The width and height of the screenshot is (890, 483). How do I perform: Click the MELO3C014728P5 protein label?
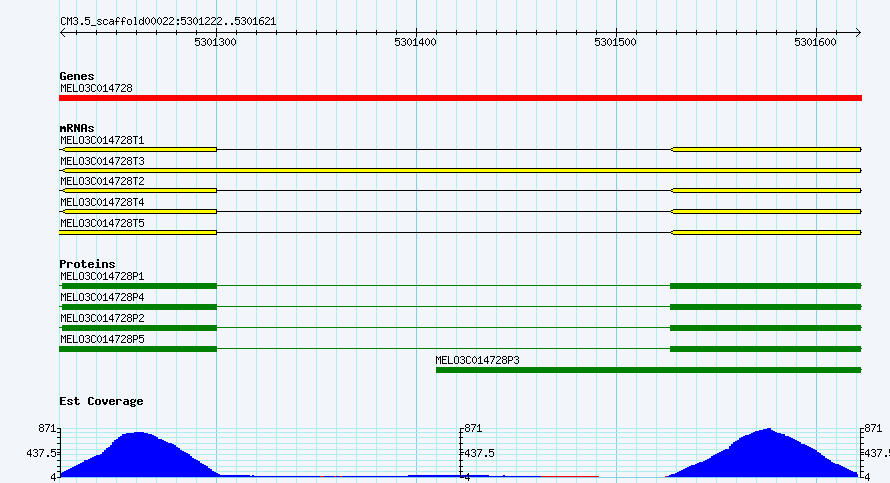point(102,339)
